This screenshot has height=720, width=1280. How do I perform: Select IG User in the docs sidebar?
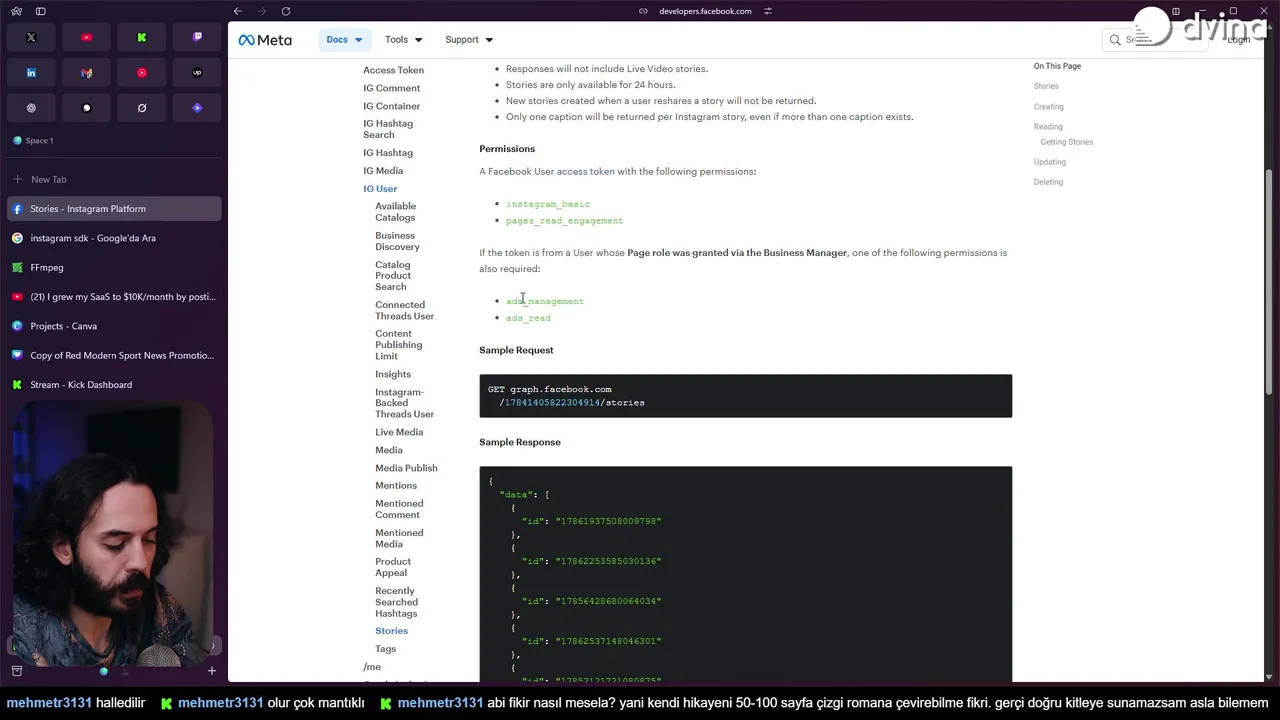pos(380,189)
